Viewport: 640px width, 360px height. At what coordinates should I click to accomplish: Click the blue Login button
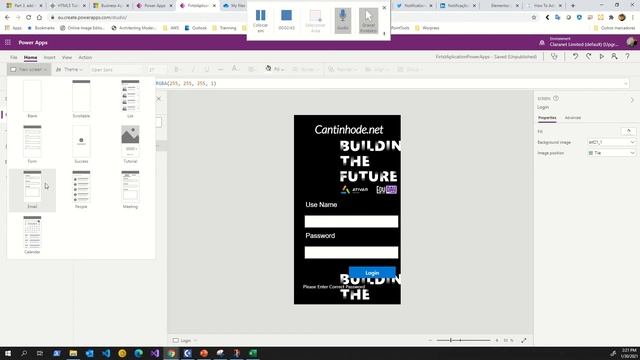click(x=372, y=272)
